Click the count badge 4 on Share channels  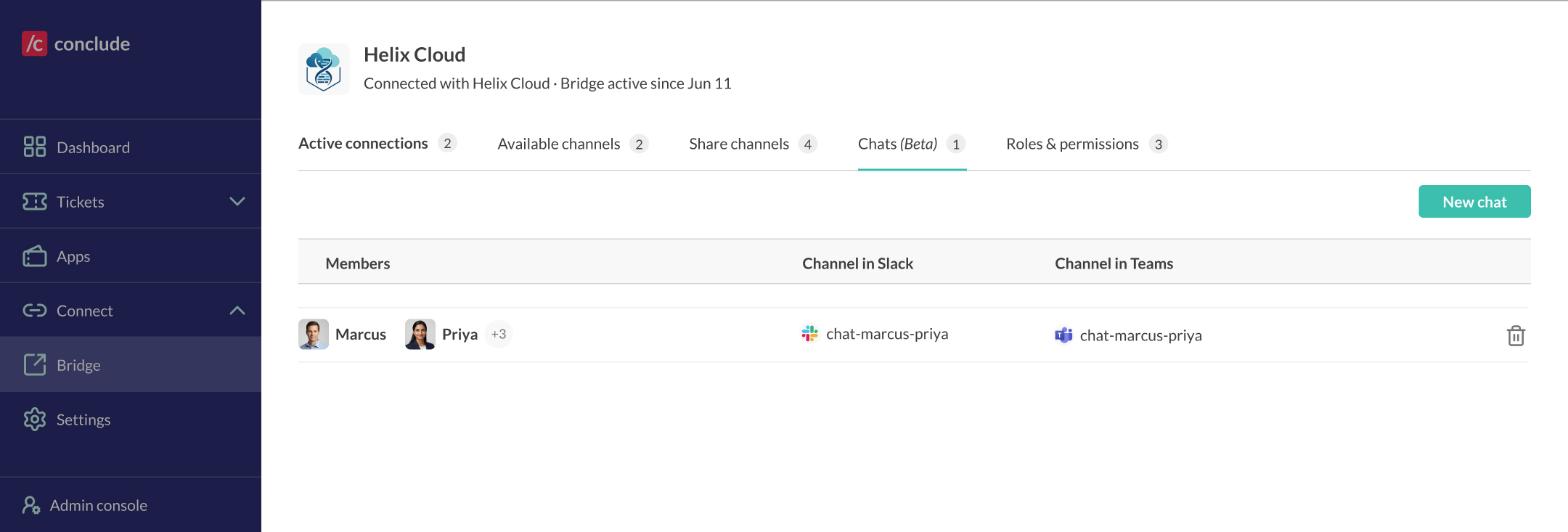click(807, 144)
